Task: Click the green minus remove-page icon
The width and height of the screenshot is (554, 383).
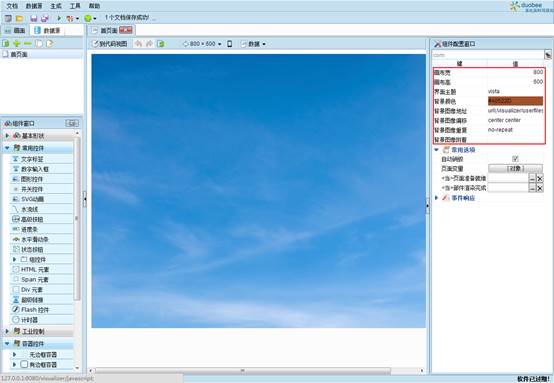Action: click(x=28, y=43)
